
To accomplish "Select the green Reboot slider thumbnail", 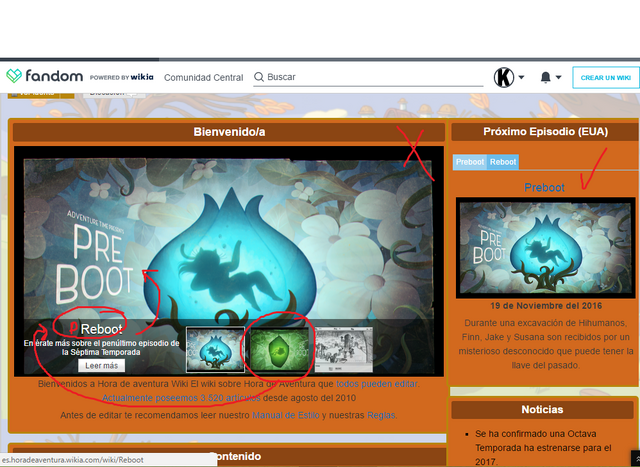I will tap(280, 349).
